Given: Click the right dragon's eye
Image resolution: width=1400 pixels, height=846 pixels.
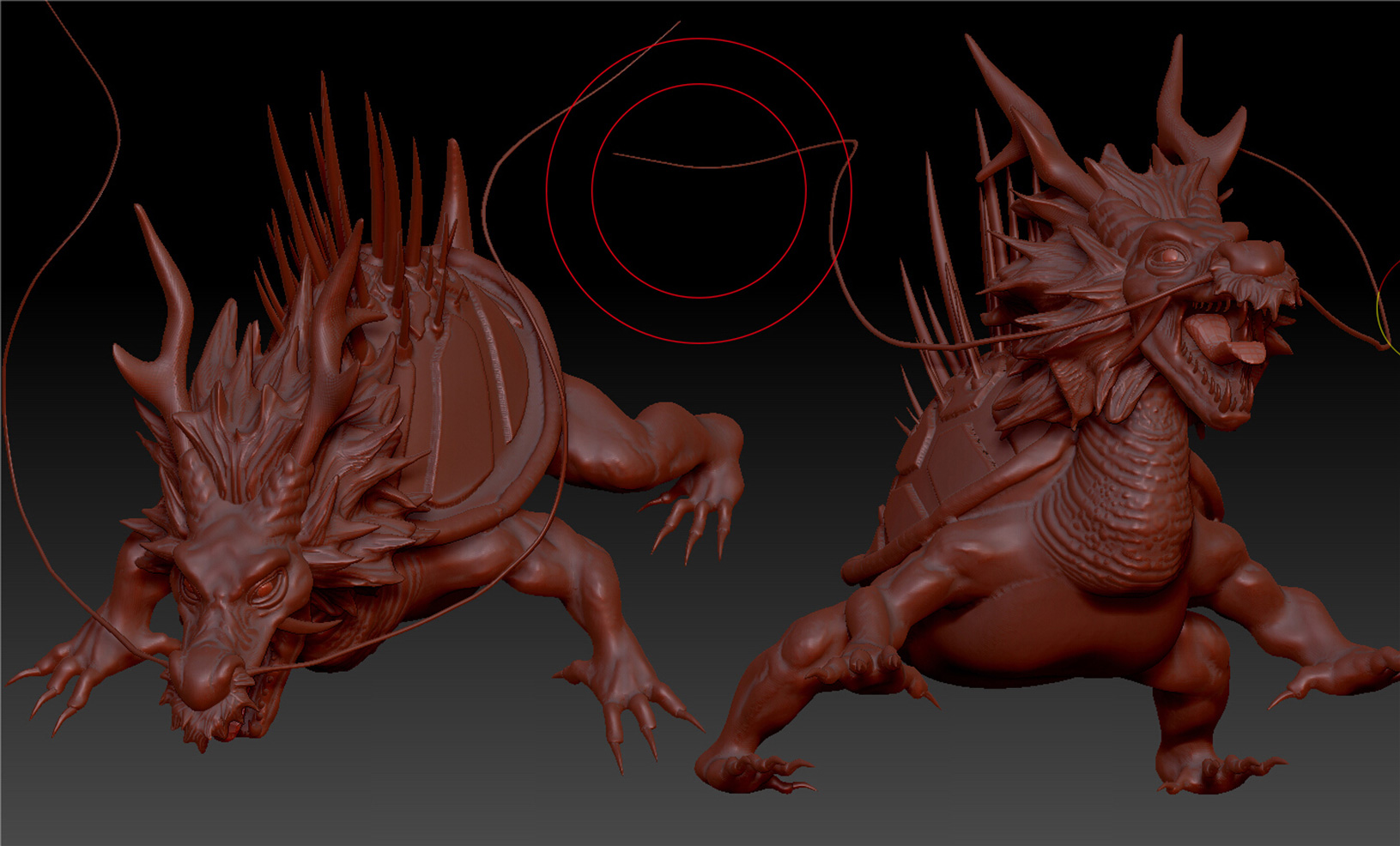Looking at the screenshot, I should click(x=1167, y=256).
